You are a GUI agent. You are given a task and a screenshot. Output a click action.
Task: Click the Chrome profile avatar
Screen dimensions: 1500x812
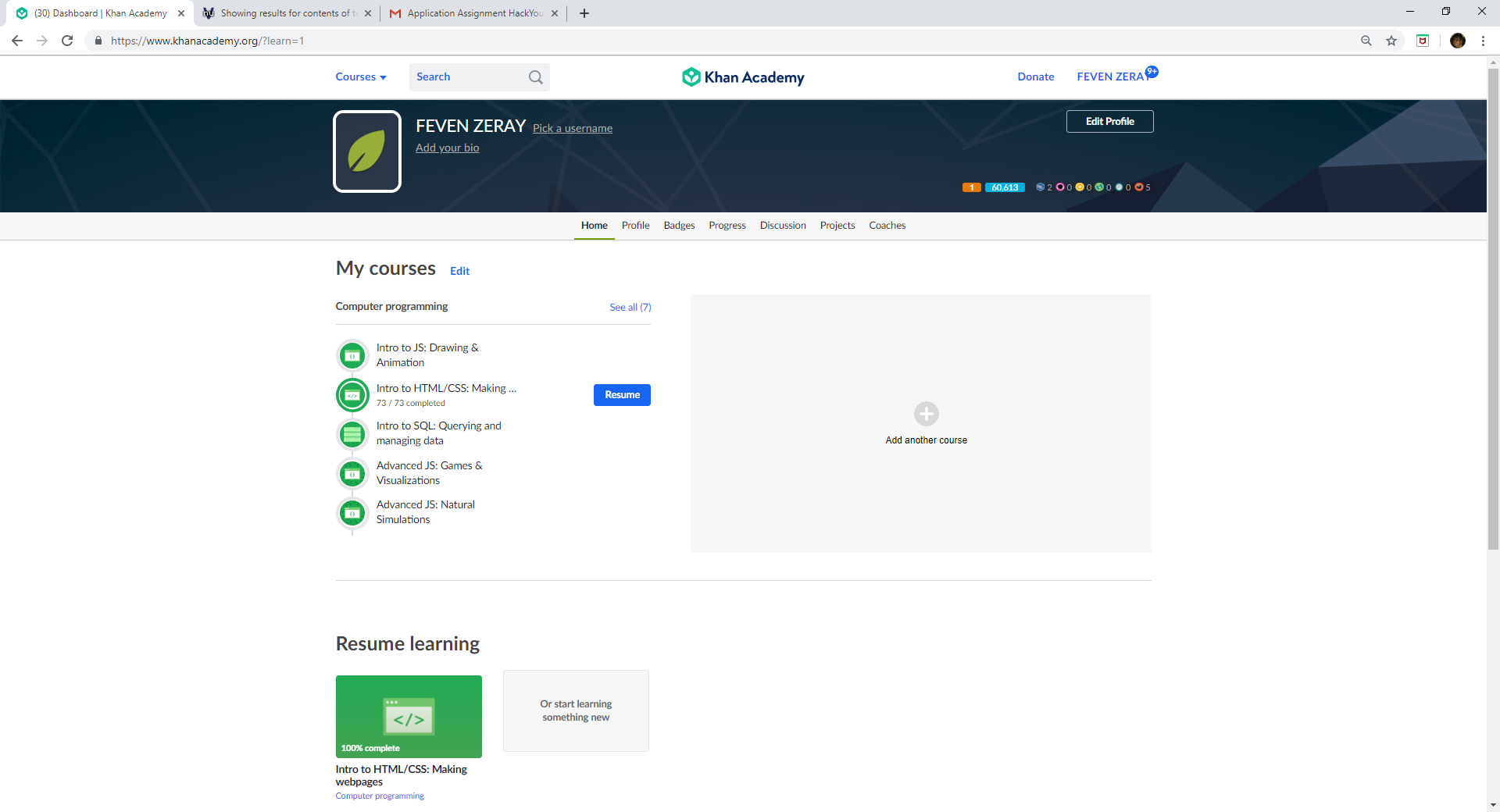tap(1458, 41)
